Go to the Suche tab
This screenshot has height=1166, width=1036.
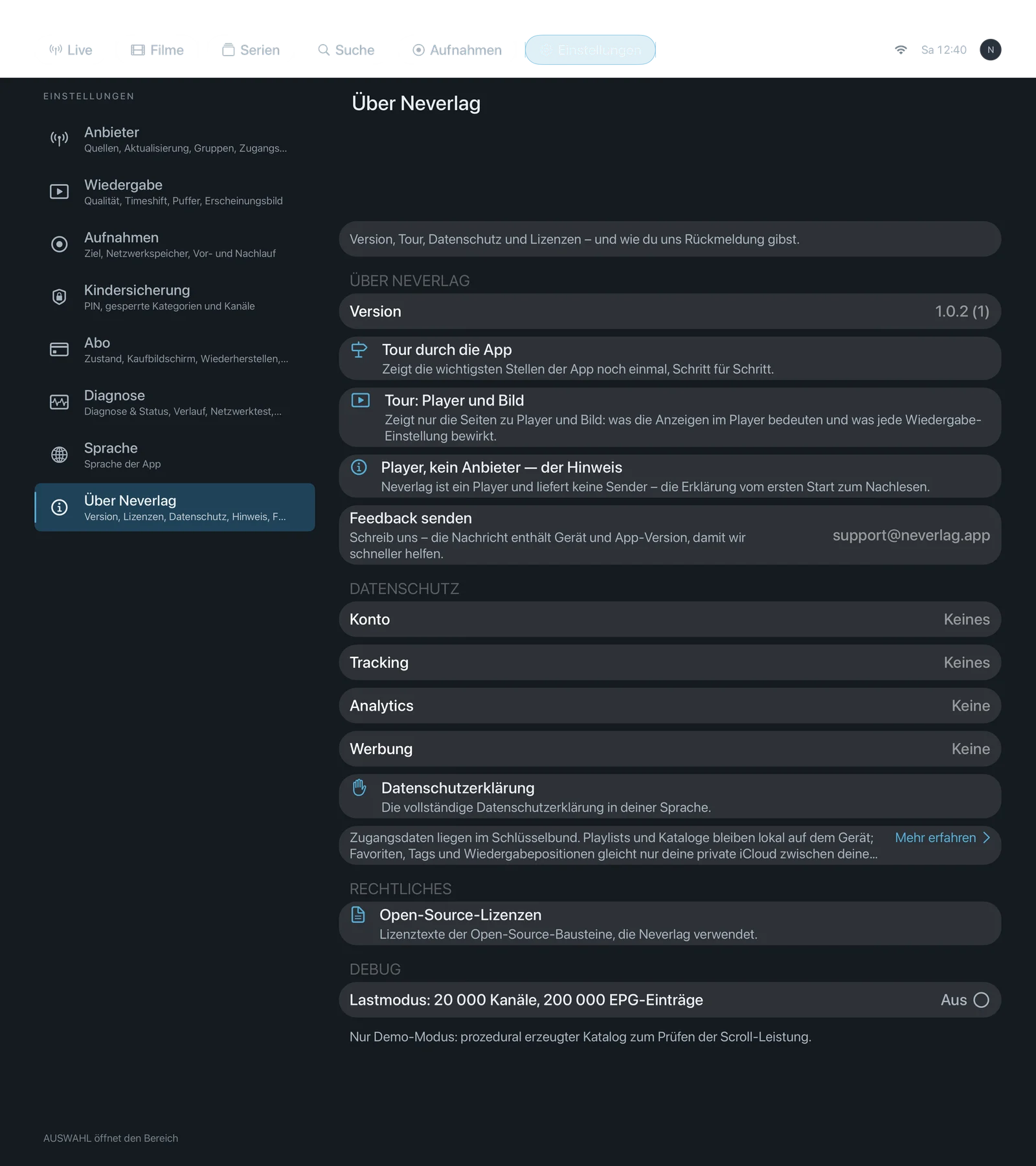pos(346,50)
